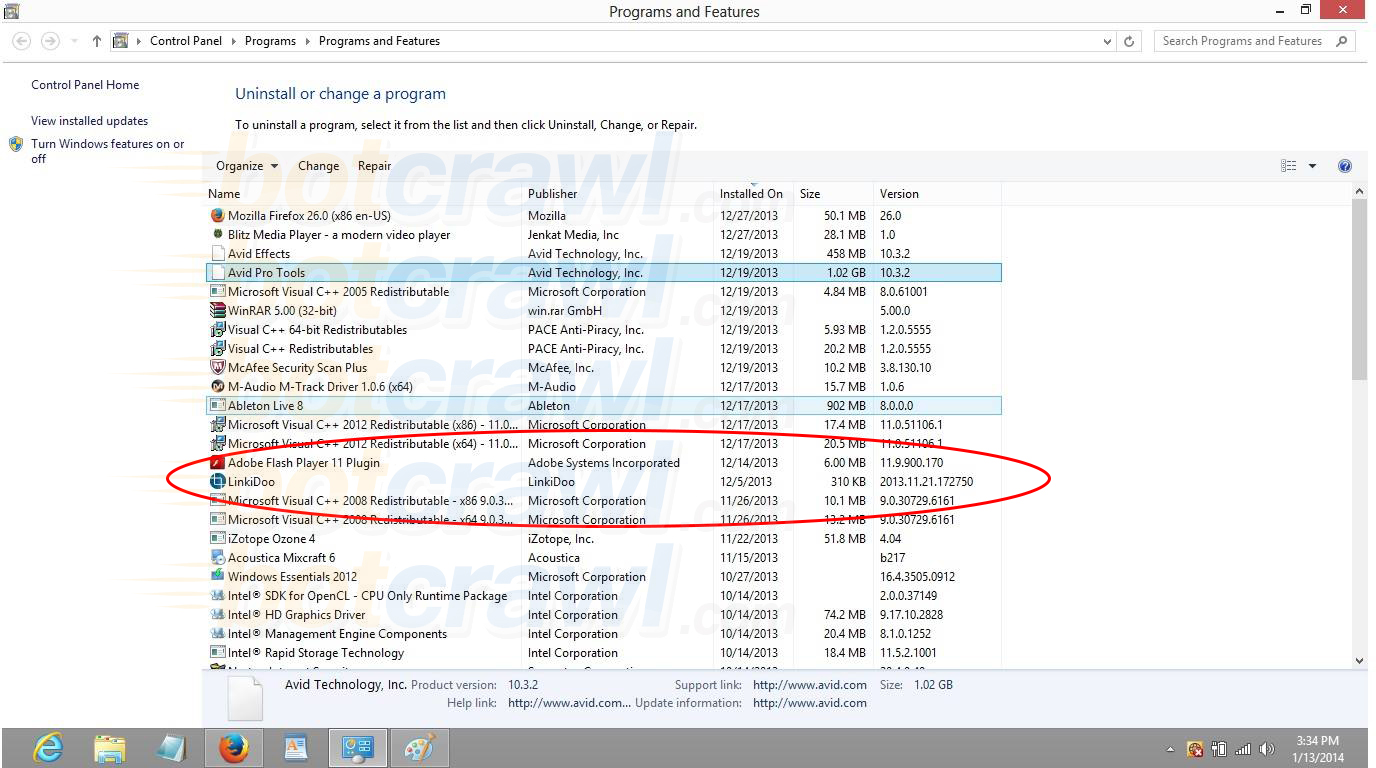
Task: Click the up one level arrow
Action: pyautogui.click(x=95, y=41)
